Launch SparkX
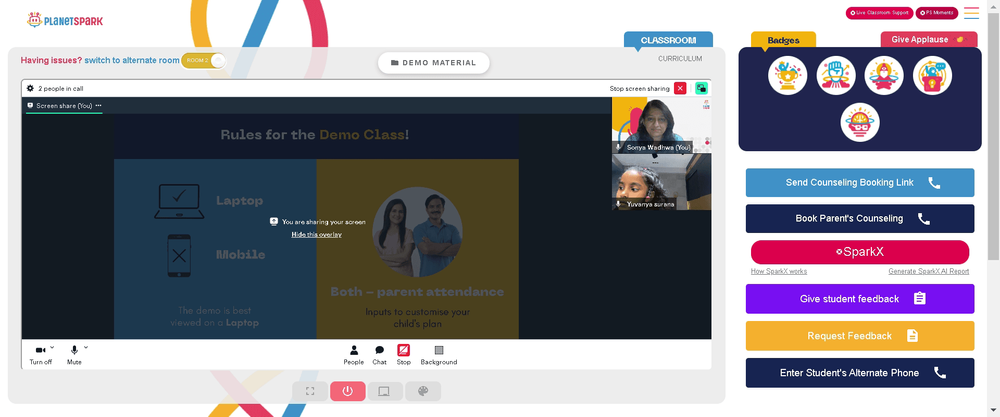The height and width of the screenshot is (417, 1000). [860, 252]
